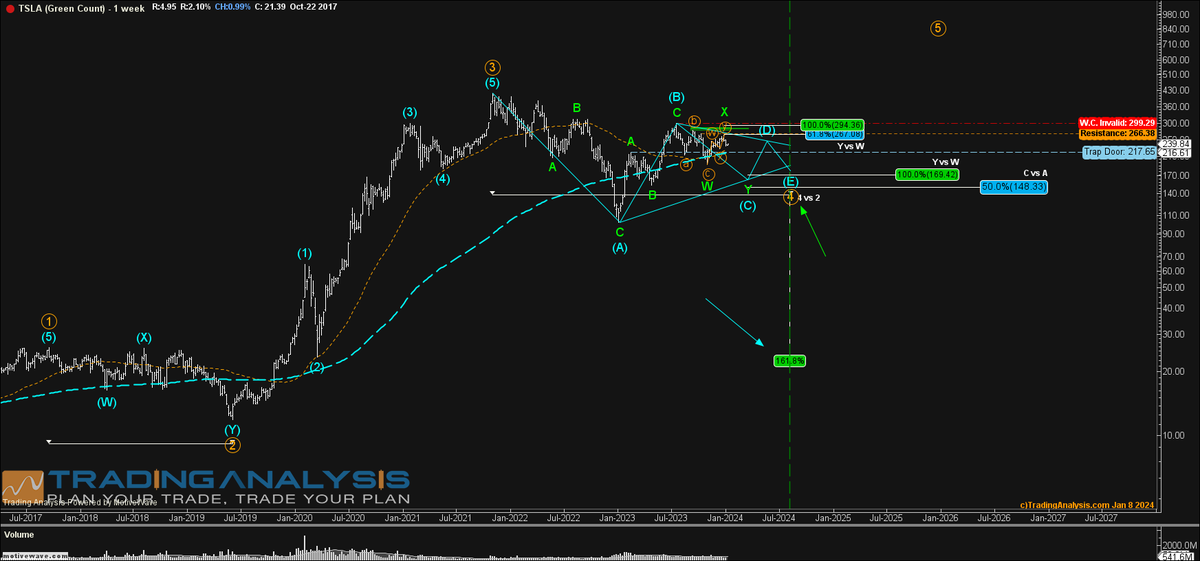Click the cyan (D) wave label
The image size is (1200, 561).
(767, 131)
